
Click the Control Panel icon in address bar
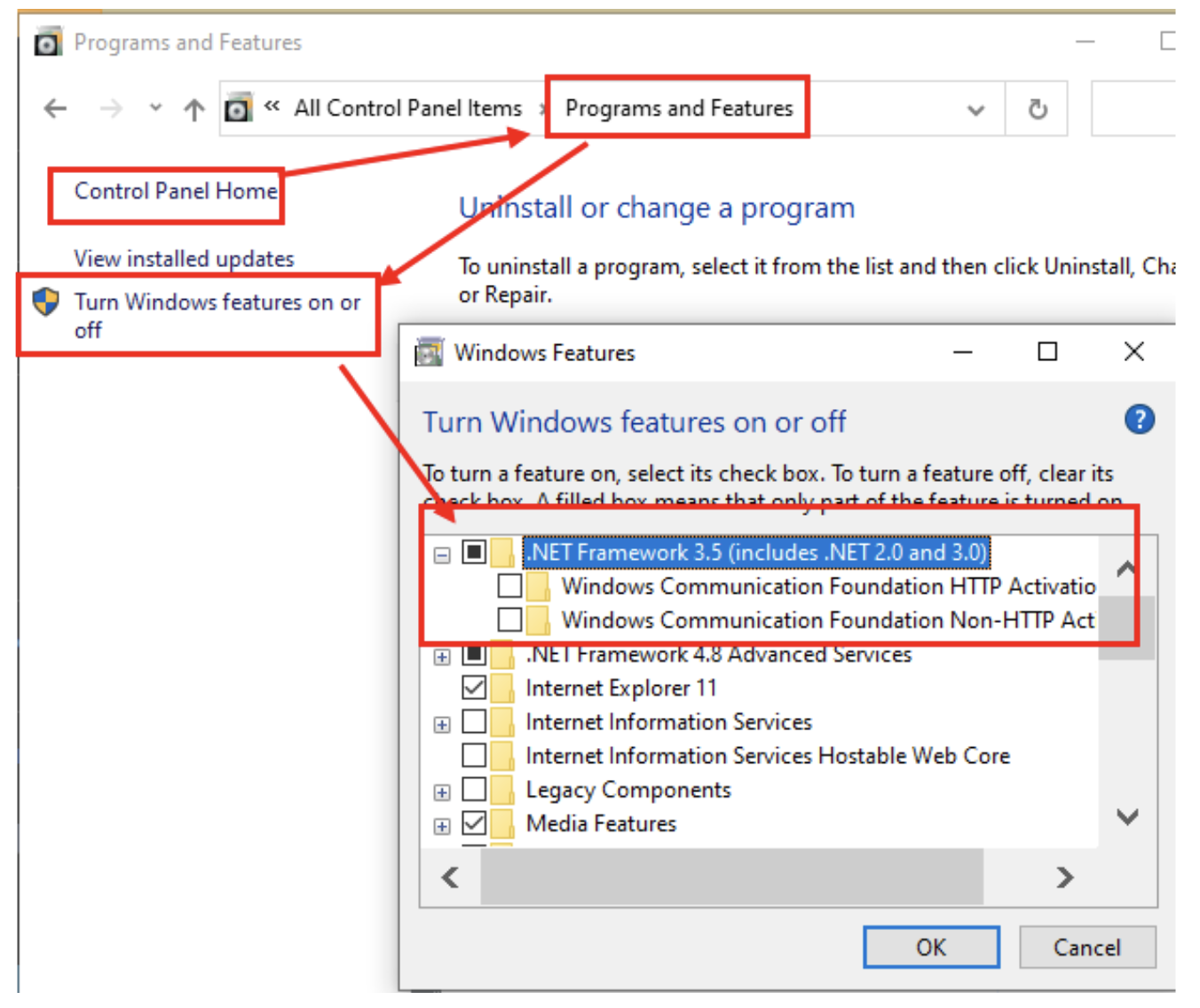click(x=238, y=108)
